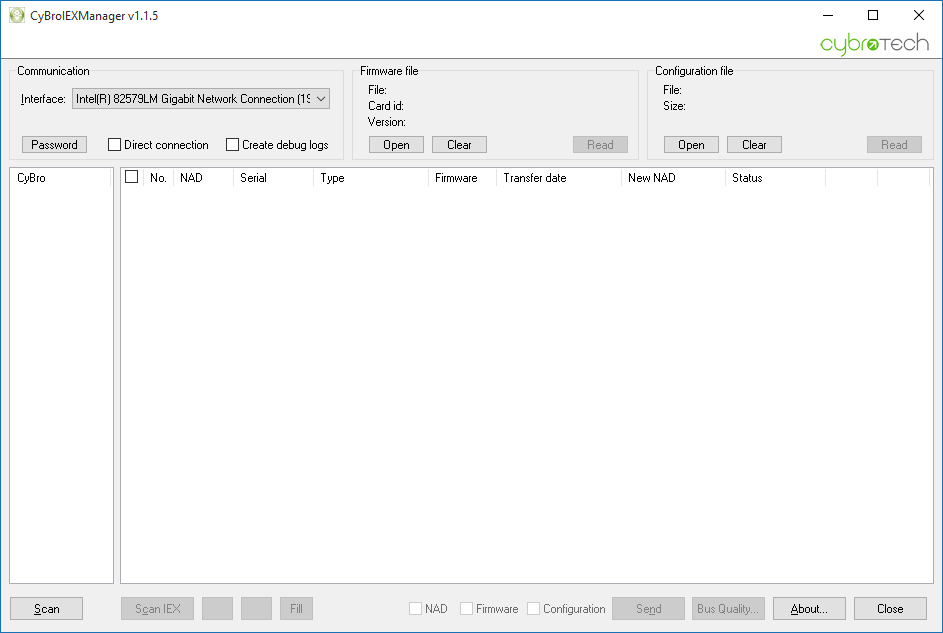The width and height of the screenshot is (943, 633).
Task: Toggle Create debug logs checkbox
Action: (x=233, y=145)
